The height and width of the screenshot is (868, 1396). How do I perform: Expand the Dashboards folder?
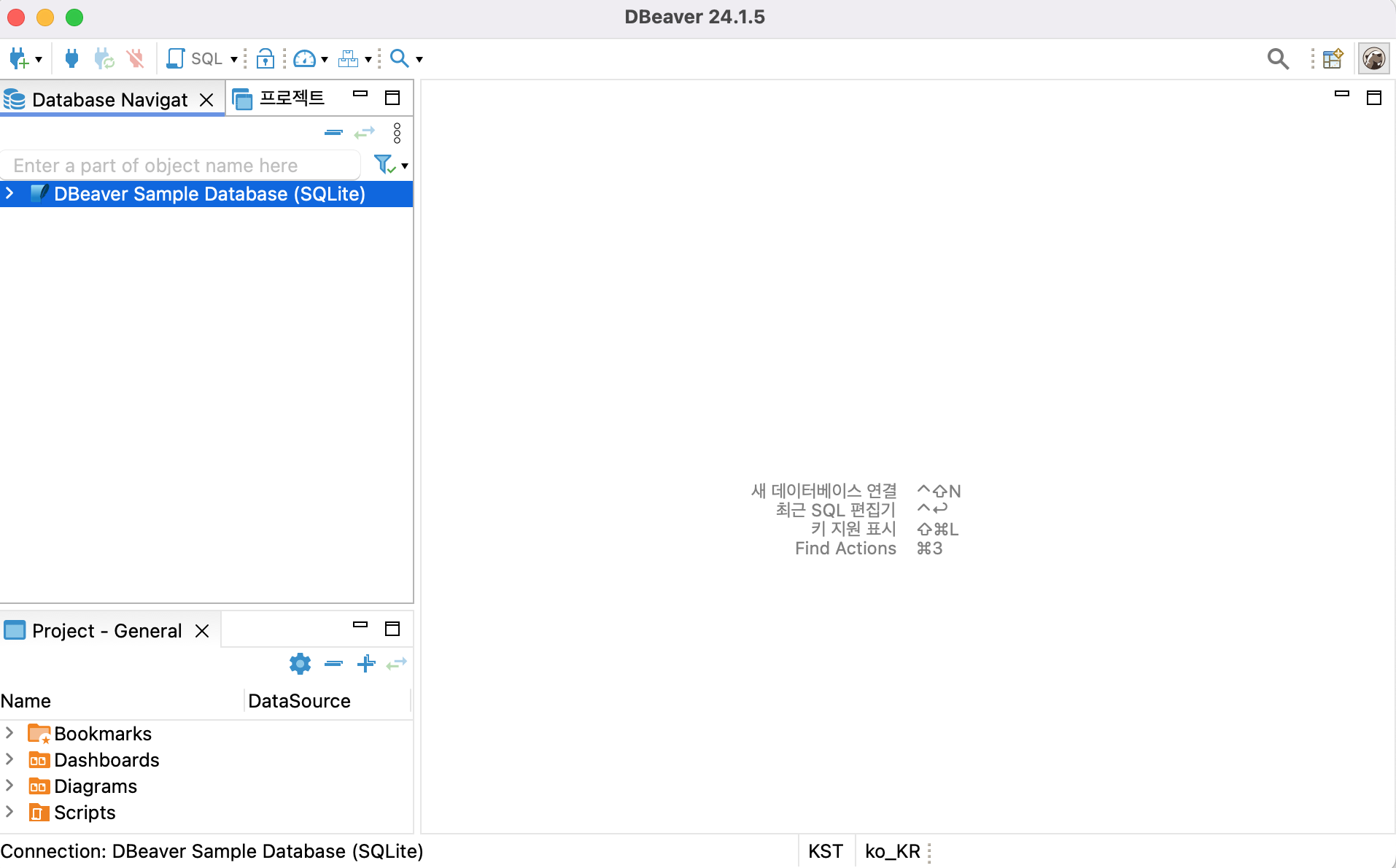pos(9,759)
